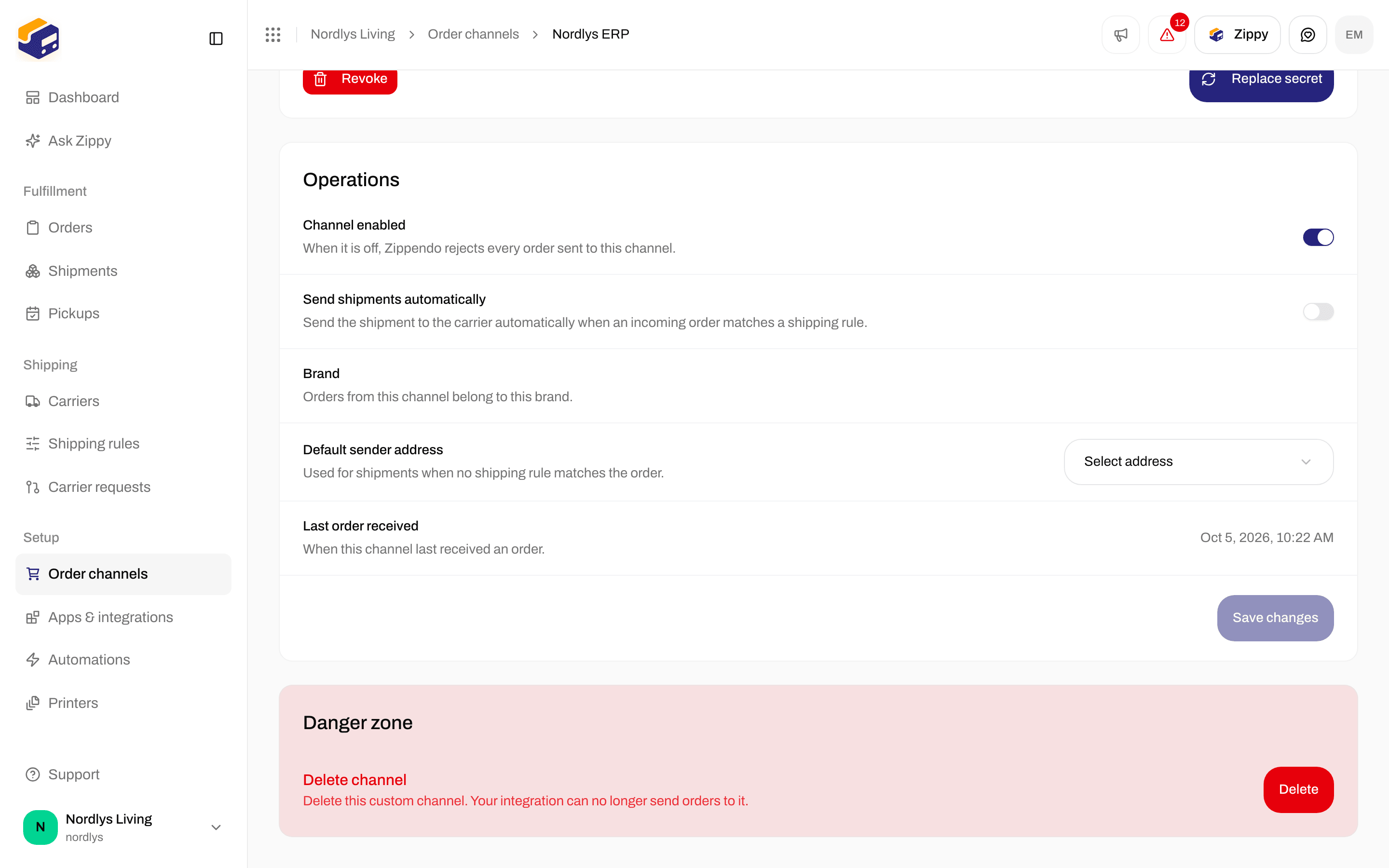The height and width of the screenshot is (868, 1389).
Task: Click the Zippendo logo
Action: 39,39
